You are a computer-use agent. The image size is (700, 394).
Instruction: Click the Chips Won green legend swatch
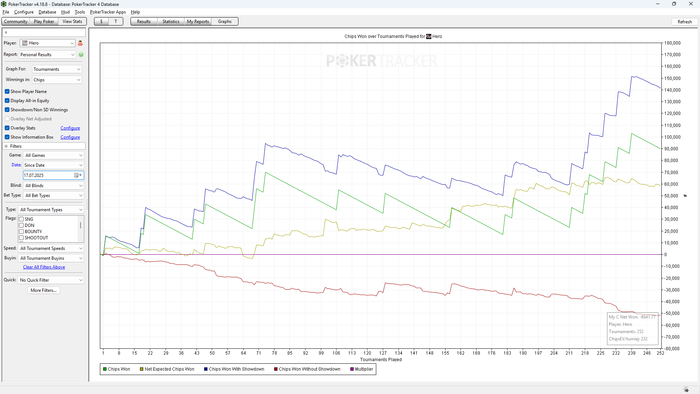(105, 369)
